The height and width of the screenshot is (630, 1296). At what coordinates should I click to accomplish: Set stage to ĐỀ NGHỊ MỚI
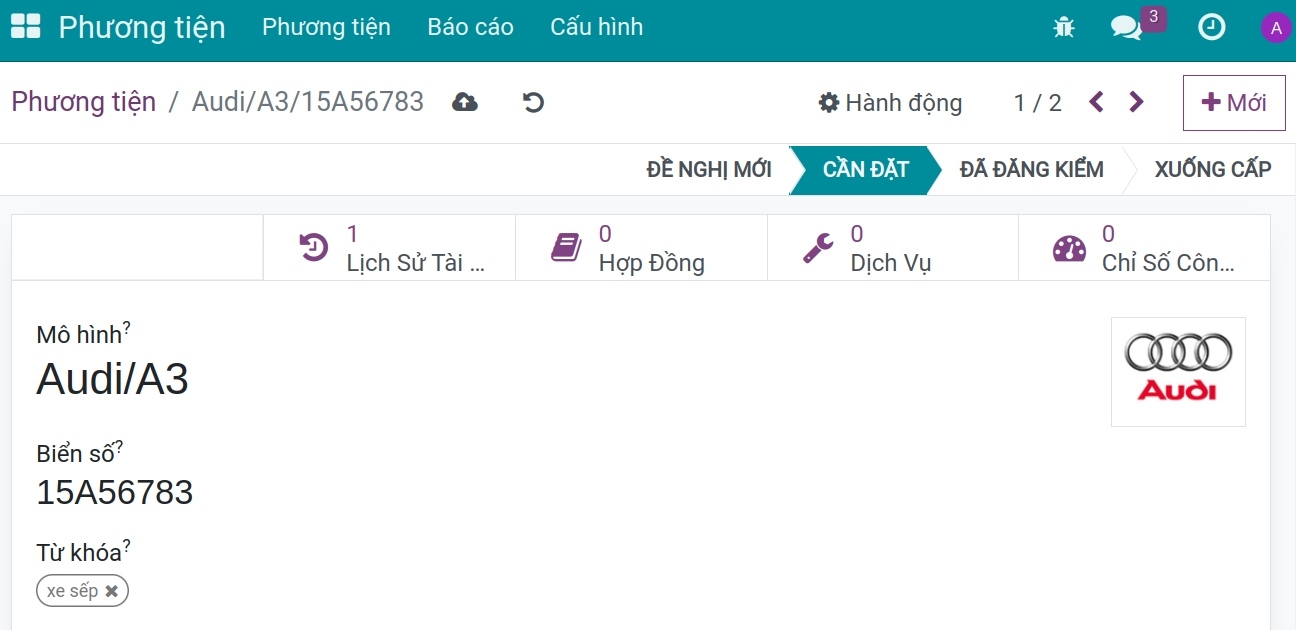(709, 170)
